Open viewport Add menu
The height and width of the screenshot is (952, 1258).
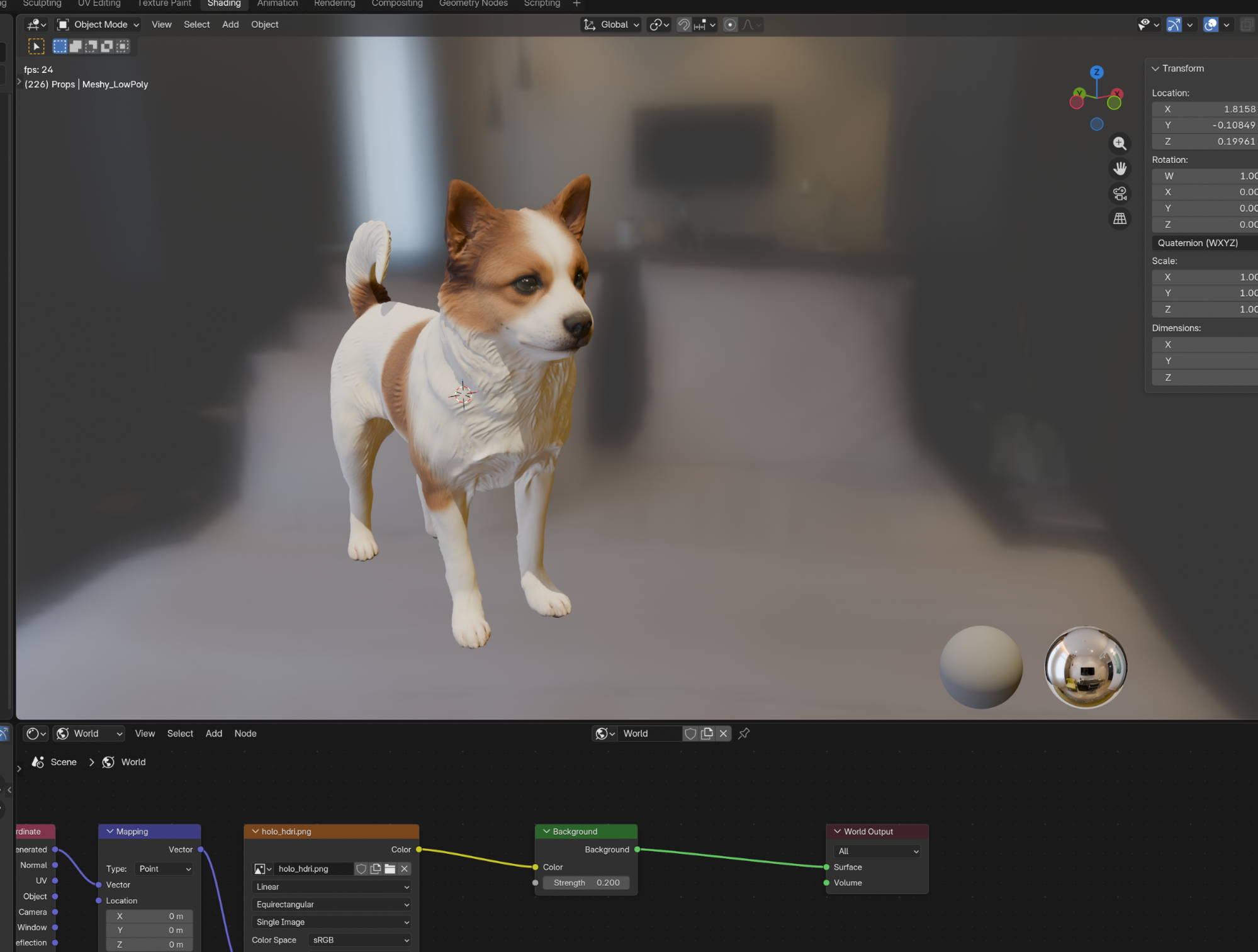230,25
